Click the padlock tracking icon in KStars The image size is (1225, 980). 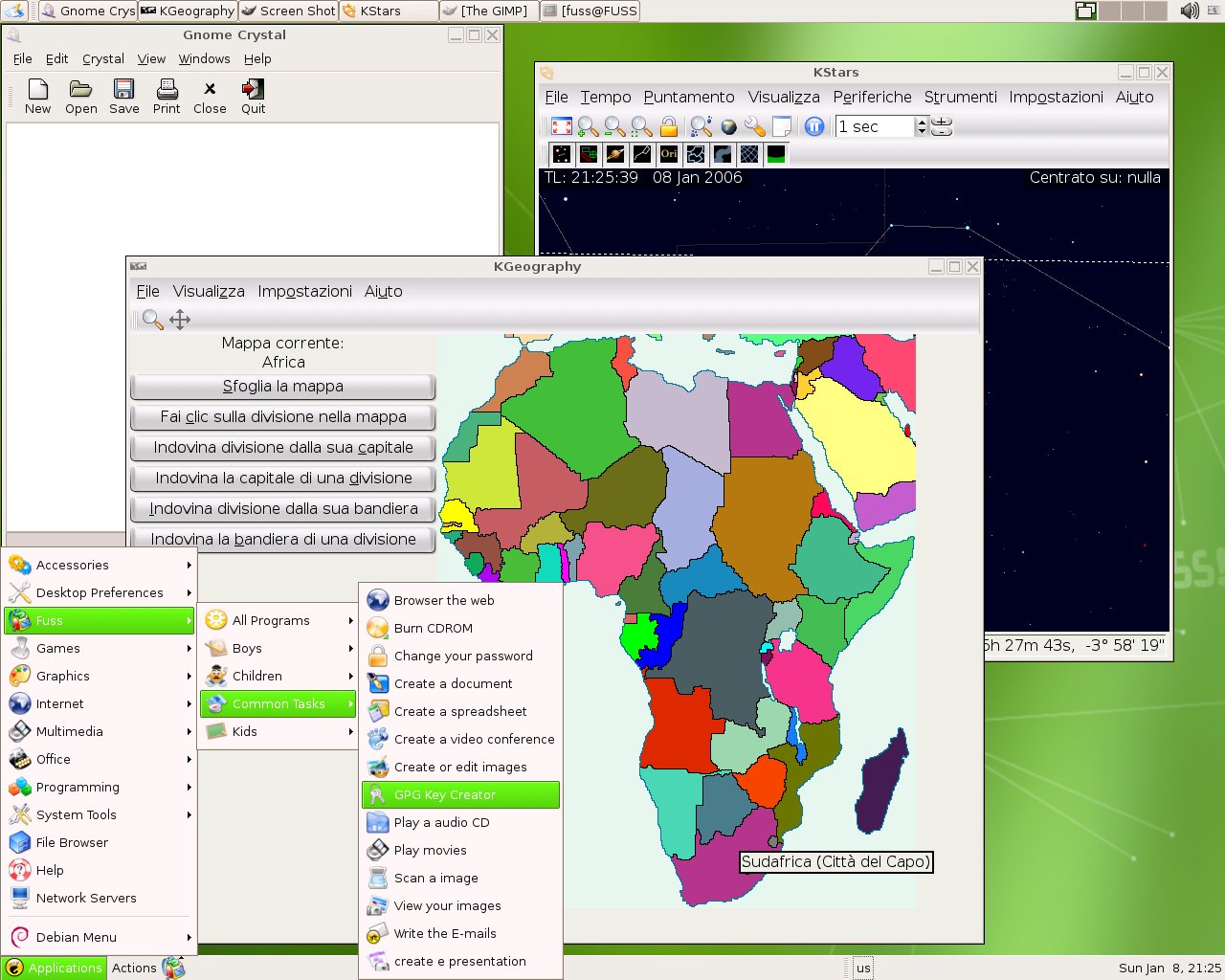(x=668, y=126)
